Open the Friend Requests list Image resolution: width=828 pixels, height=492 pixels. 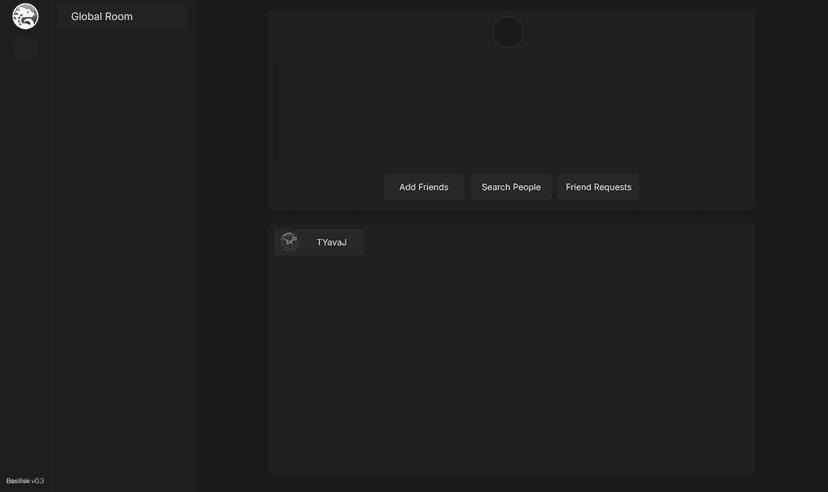(x=598, y=187)
